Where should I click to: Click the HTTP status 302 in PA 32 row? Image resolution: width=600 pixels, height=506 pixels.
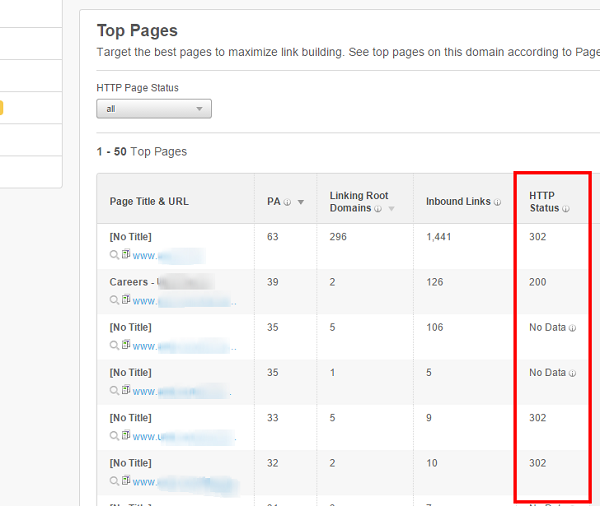538,463
